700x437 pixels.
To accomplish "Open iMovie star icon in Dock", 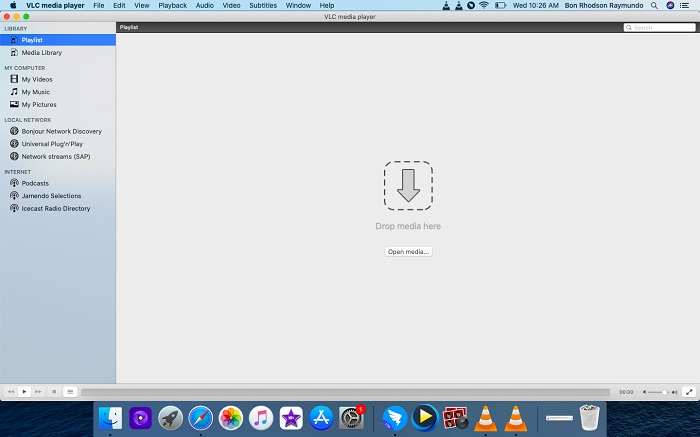I will pos(291,418).
